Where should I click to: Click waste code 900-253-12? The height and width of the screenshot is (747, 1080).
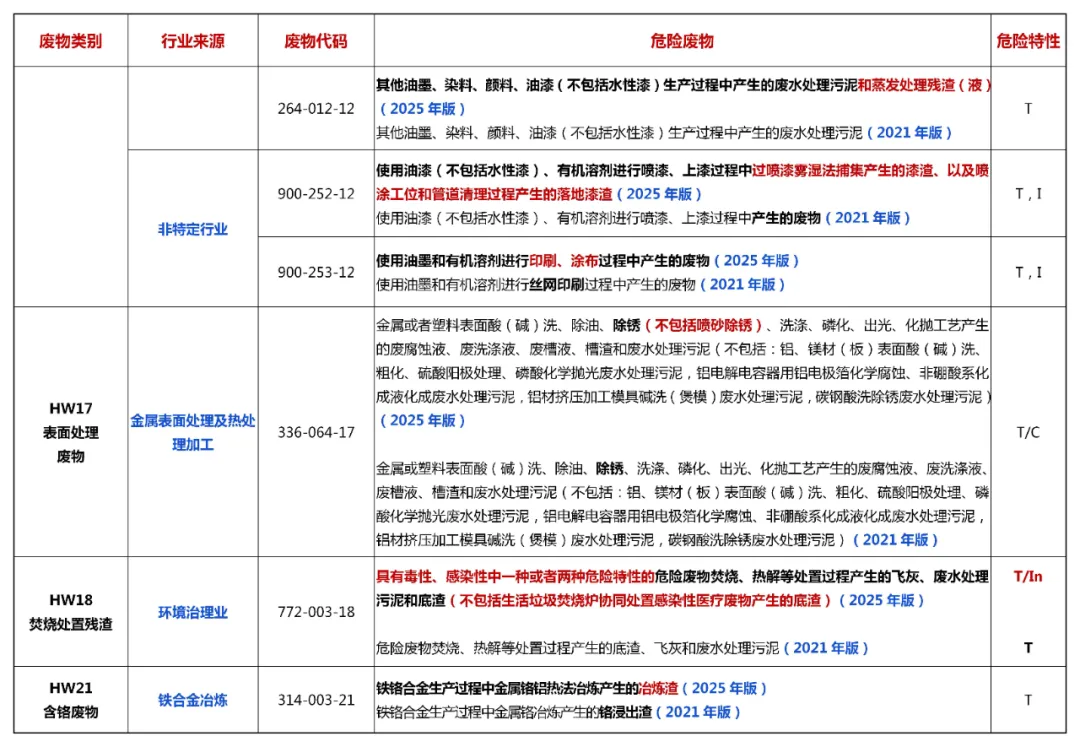tap(316, 272)
